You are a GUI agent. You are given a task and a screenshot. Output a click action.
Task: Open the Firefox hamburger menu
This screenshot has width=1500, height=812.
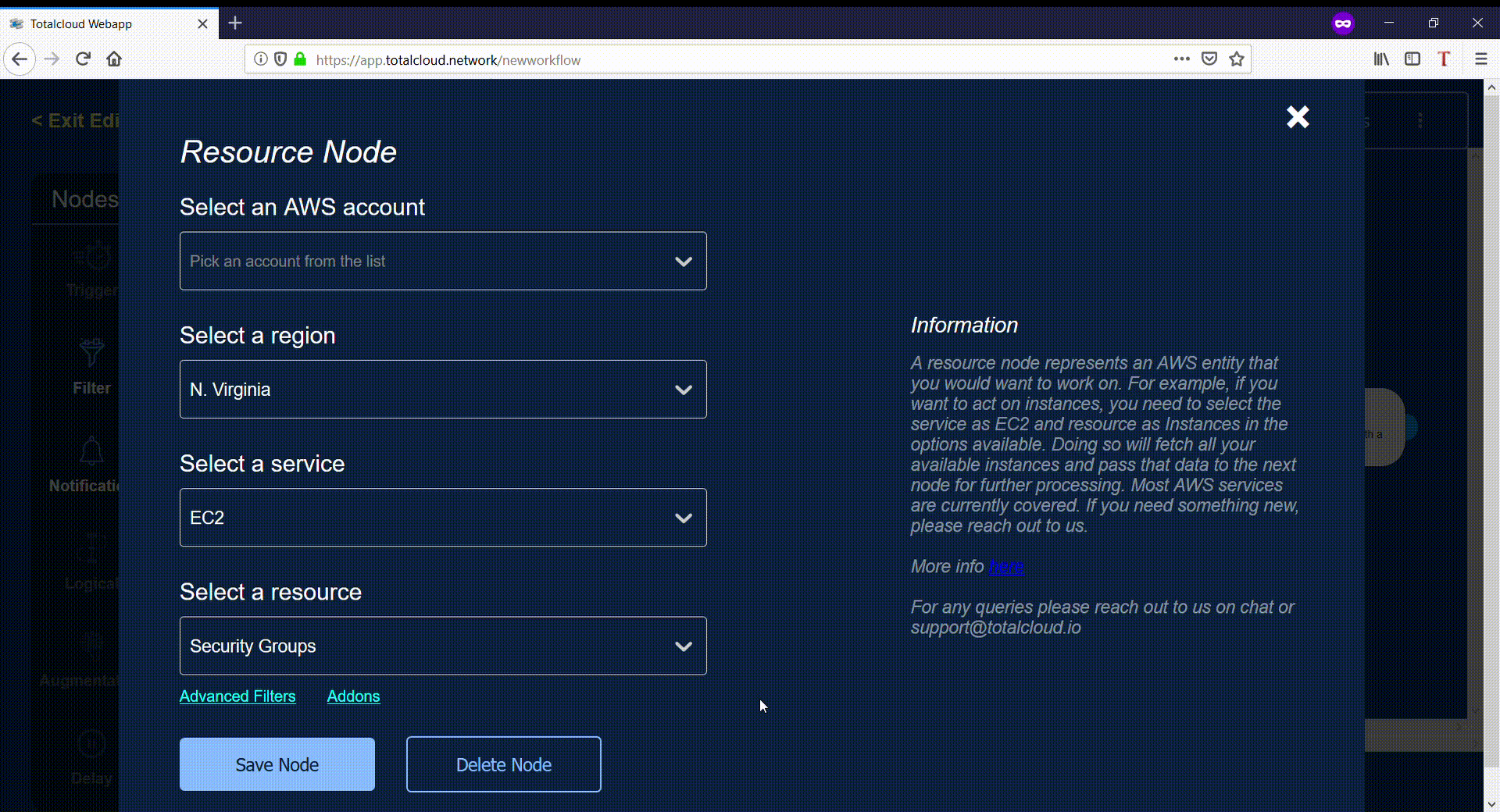point(1480,59)
